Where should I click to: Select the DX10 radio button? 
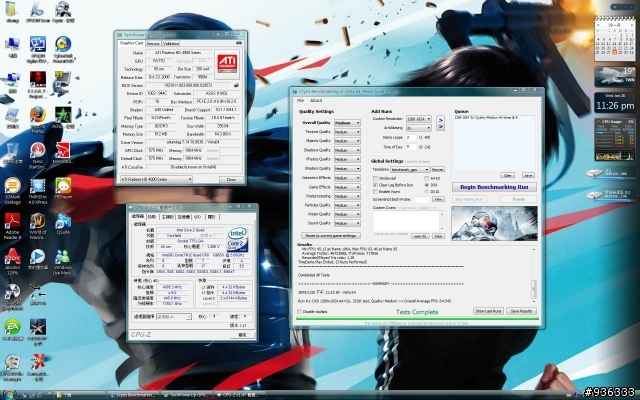427,191
